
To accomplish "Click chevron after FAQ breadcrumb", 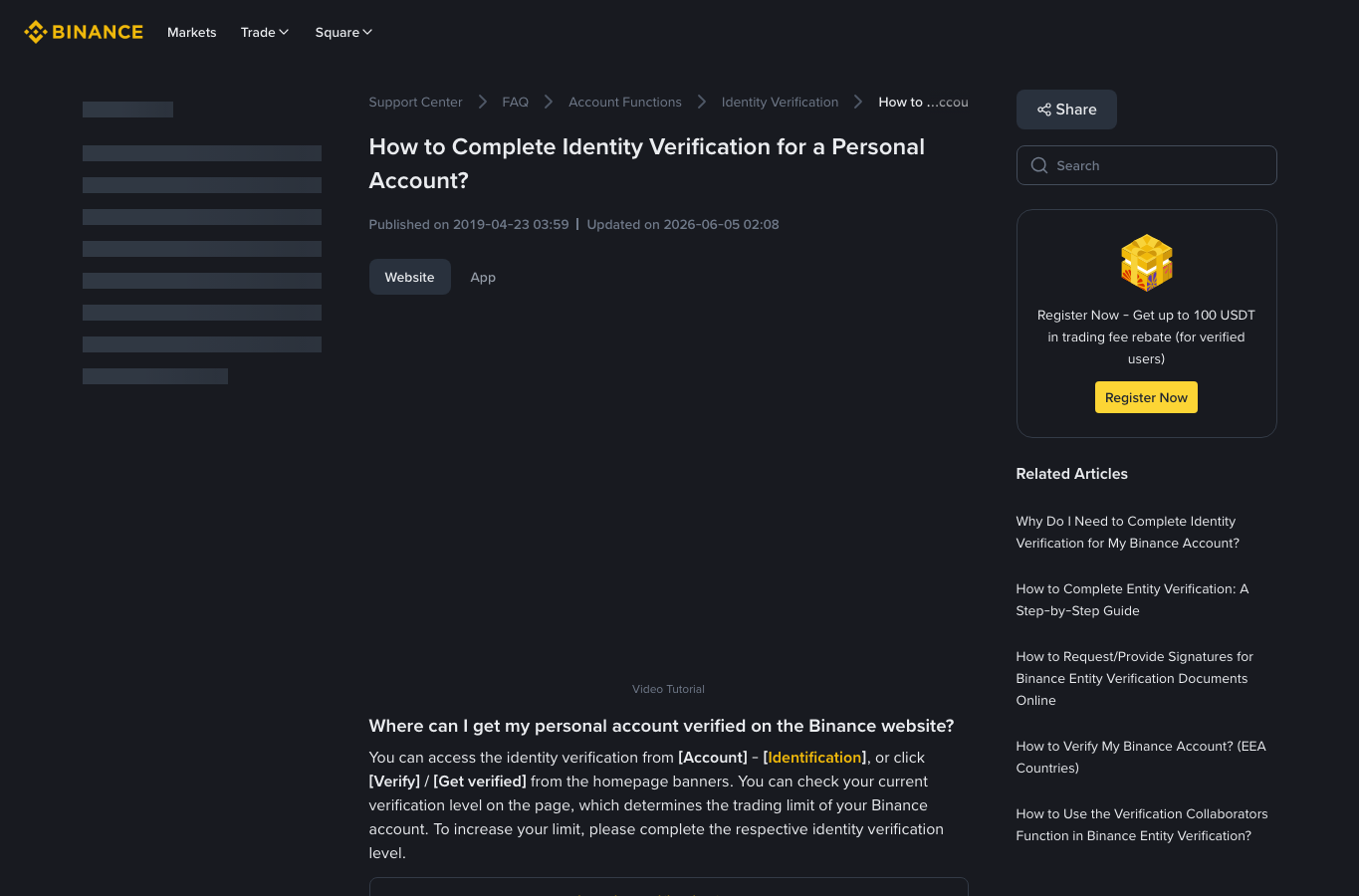I will [549, 102].
